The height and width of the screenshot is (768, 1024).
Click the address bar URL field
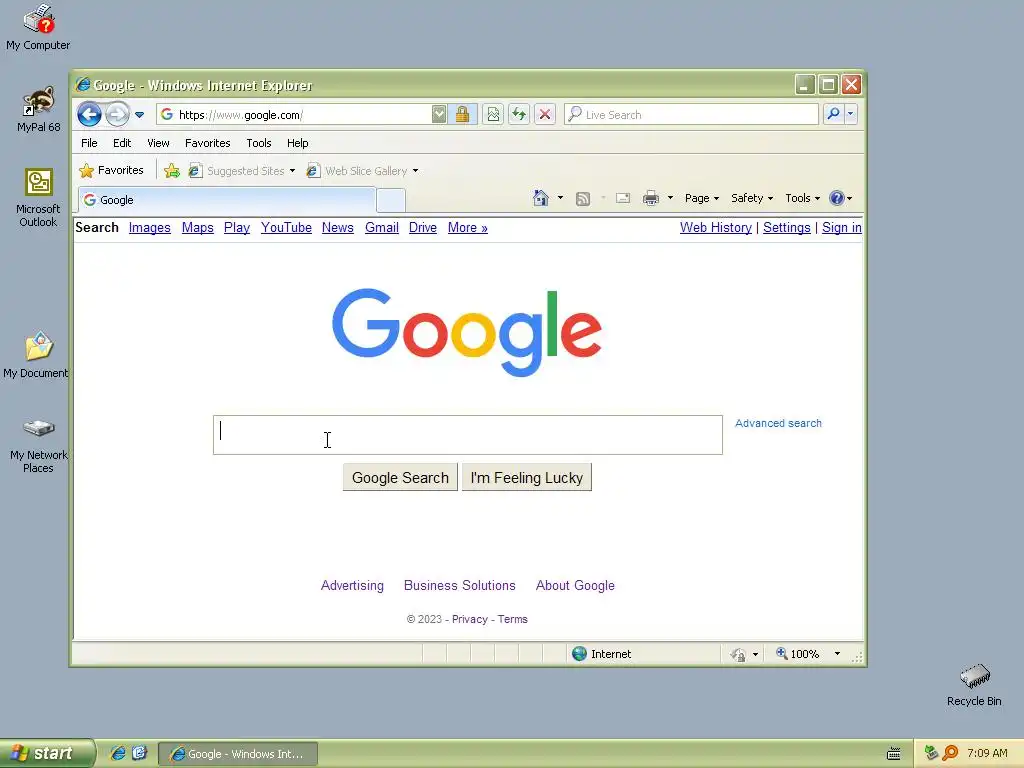coord(294,115)
